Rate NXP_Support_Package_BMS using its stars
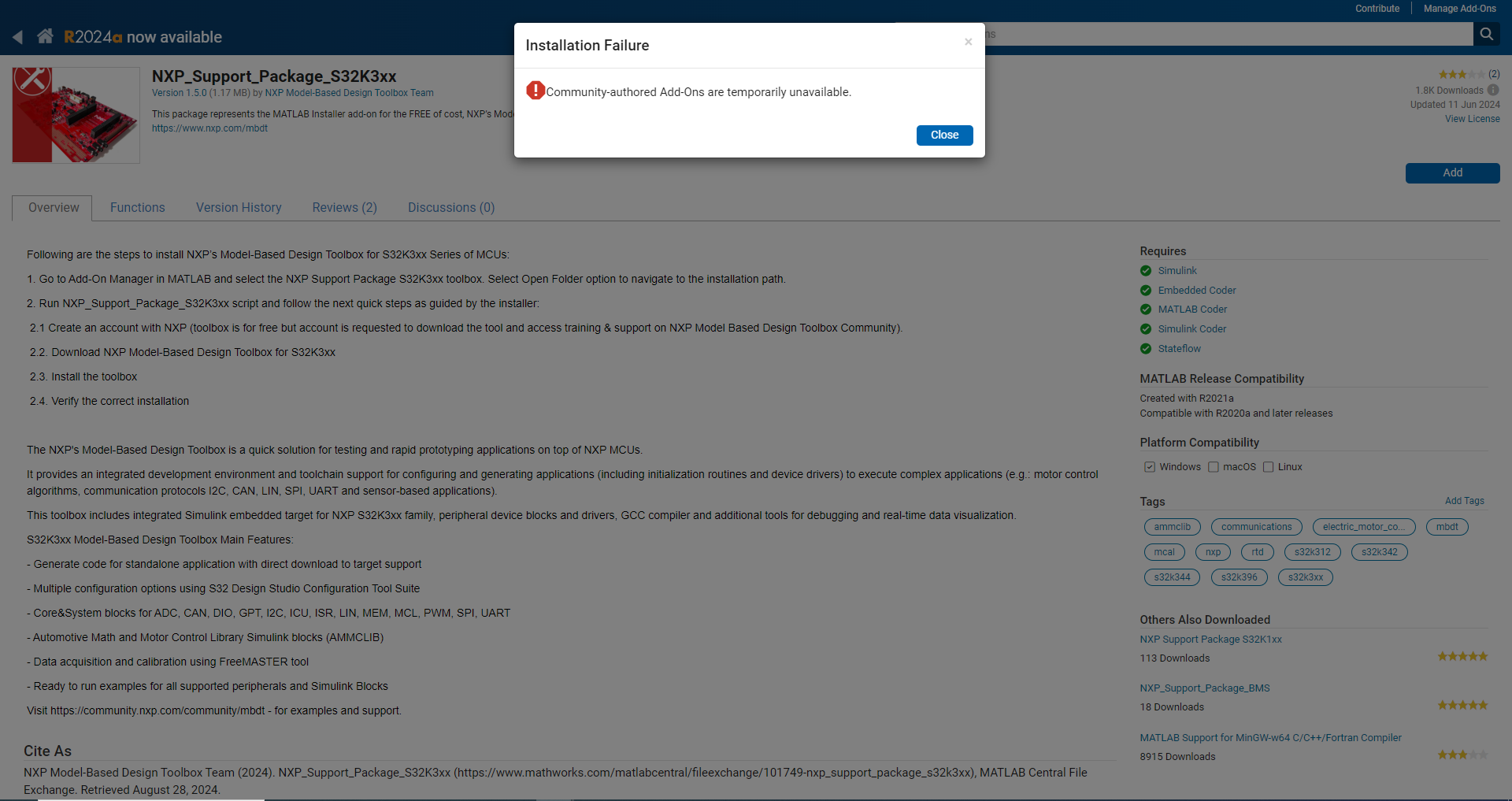Image resolution: width=1512 pixels, height=801 pixels. coord(1463,704)
